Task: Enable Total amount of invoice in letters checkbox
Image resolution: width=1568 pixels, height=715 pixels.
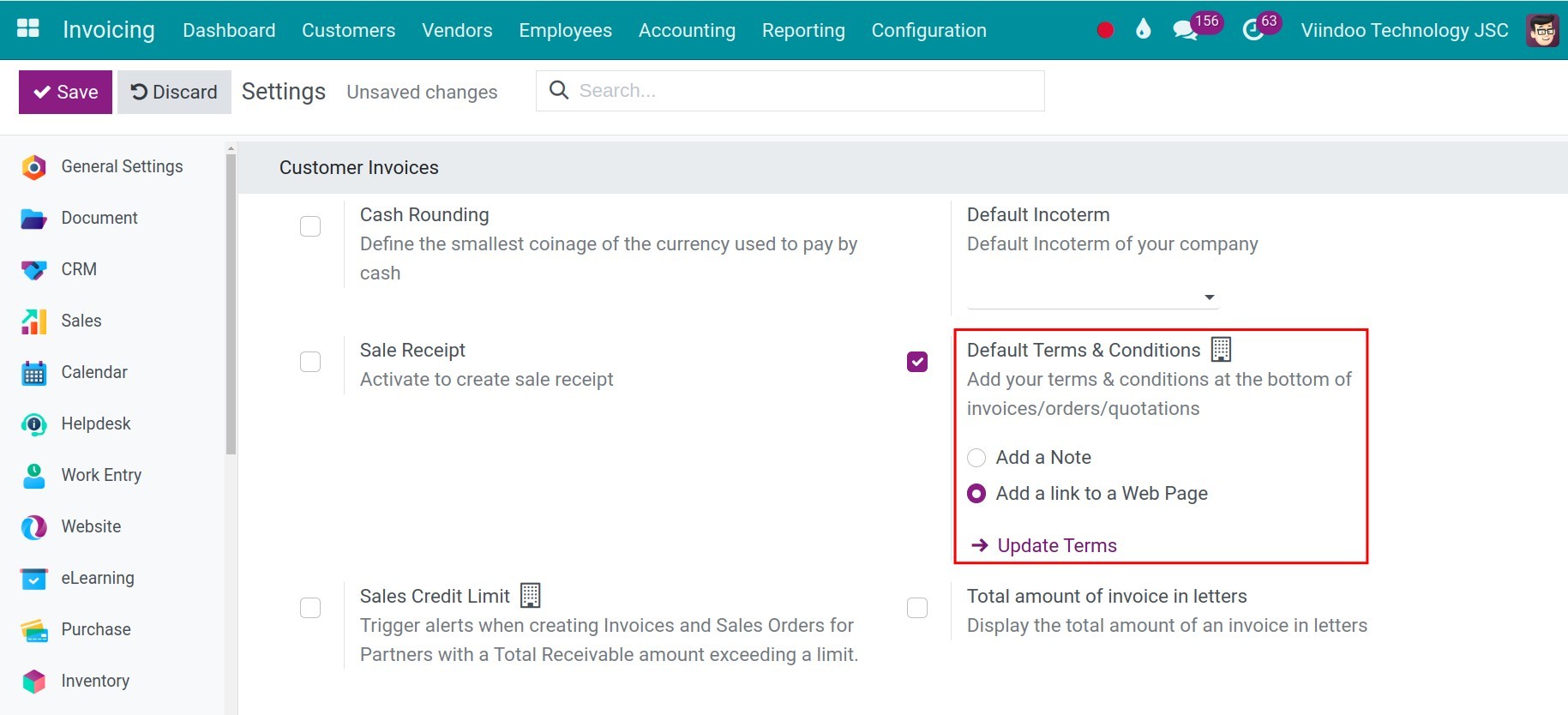Action: tap(917, 608)
